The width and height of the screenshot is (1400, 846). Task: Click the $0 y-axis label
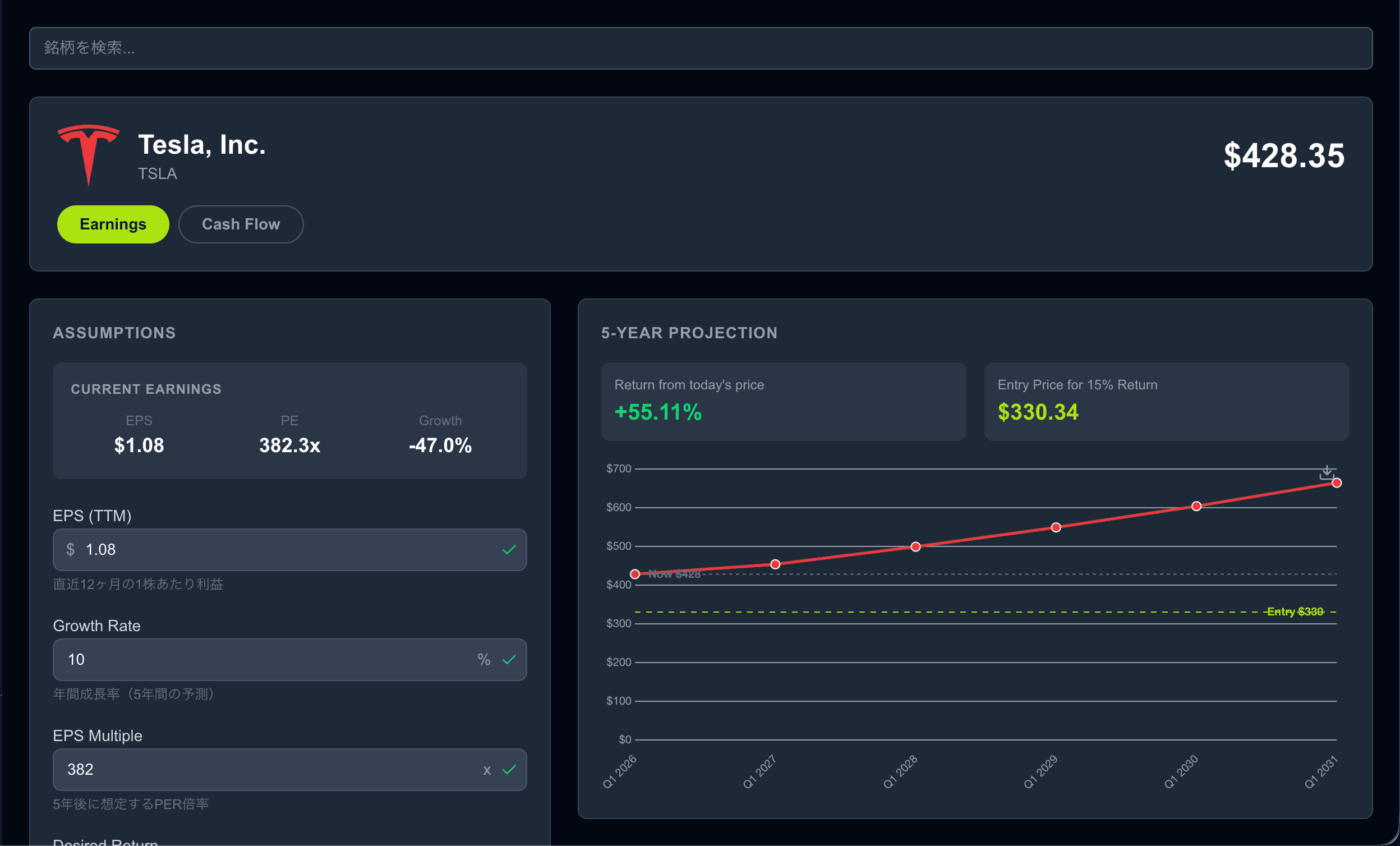coord(625,739)
